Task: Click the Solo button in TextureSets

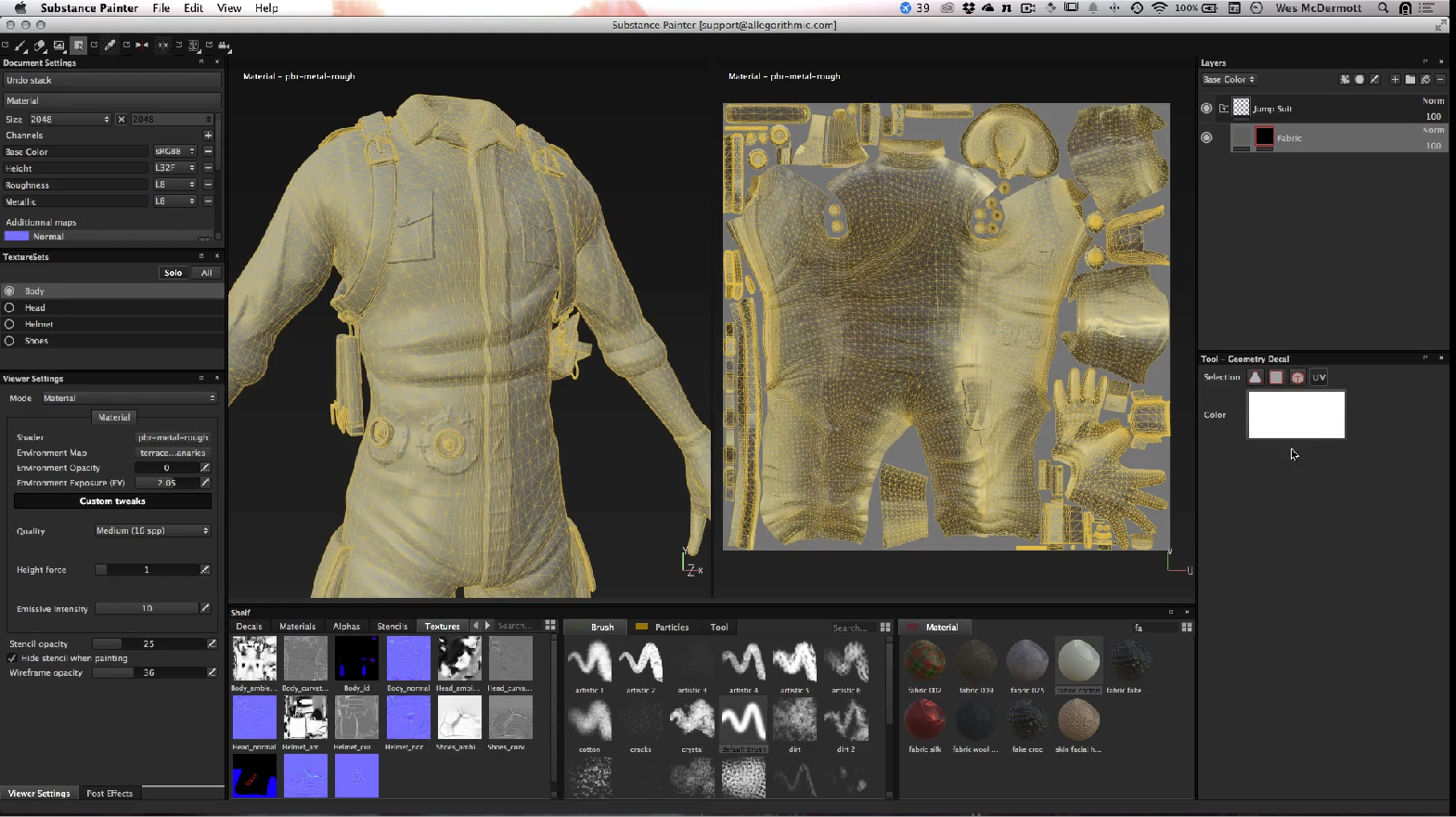Action: [x=174, y=273]
